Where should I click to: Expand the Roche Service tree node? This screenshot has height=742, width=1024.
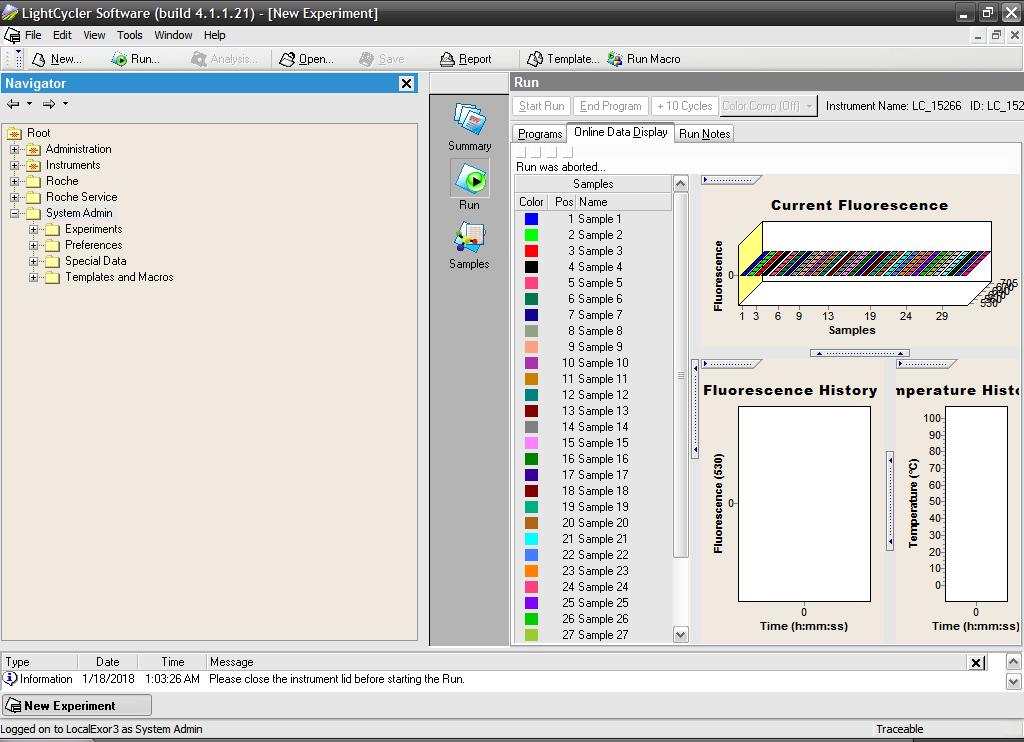(14, 197)
